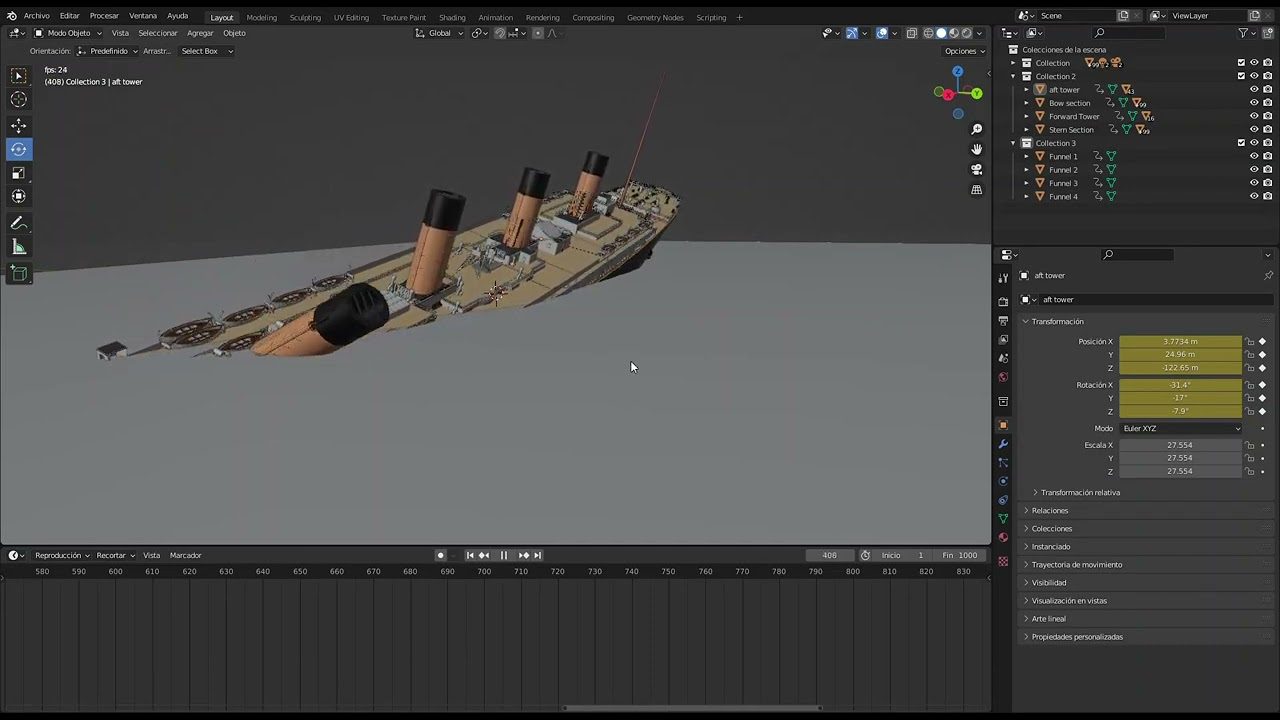The height and width of the screenshot is (720, 1280).
Task: Open Agregar menu in viewport header
Action: point(200,33)
